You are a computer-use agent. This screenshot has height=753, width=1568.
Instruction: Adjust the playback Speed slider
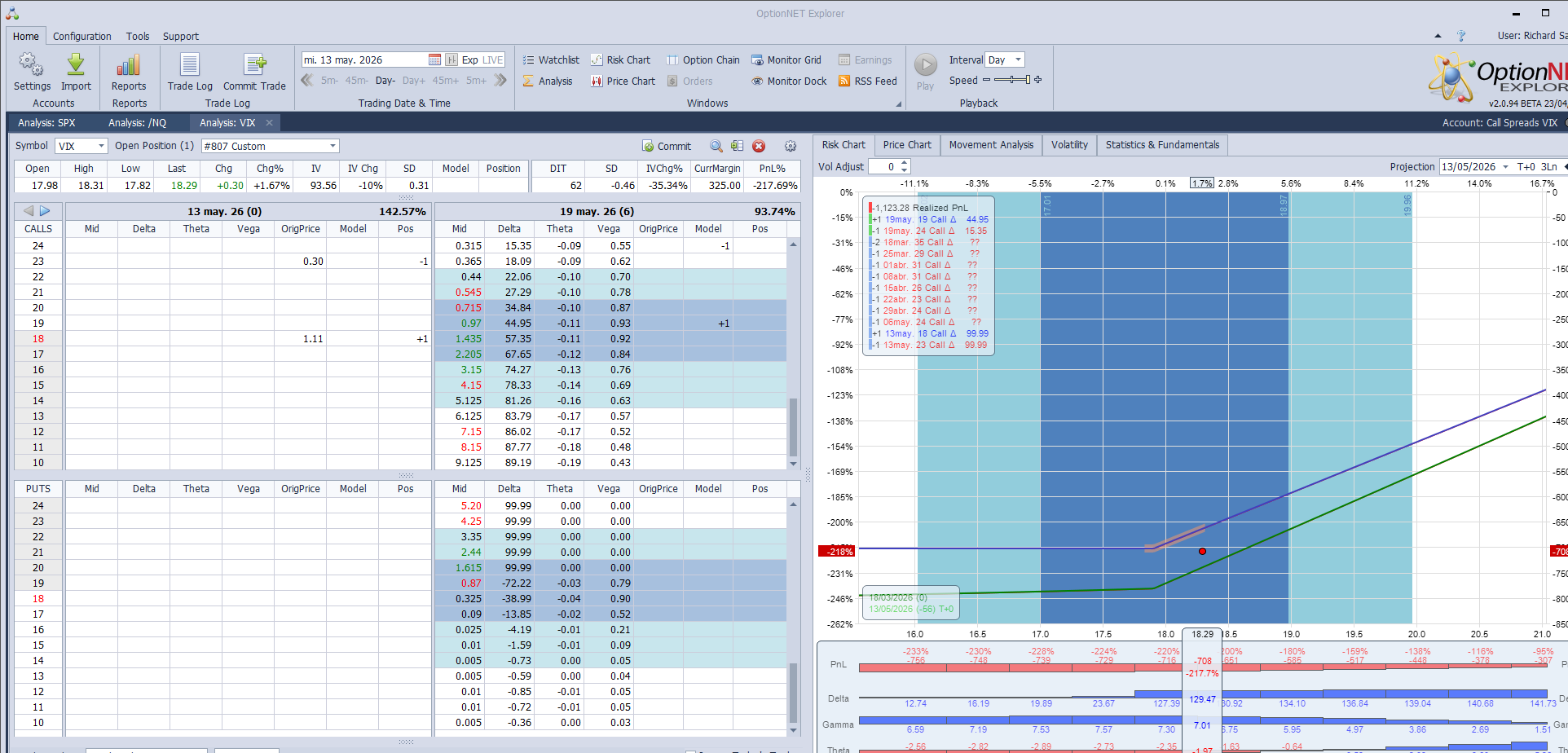[x=1012, y=80]
